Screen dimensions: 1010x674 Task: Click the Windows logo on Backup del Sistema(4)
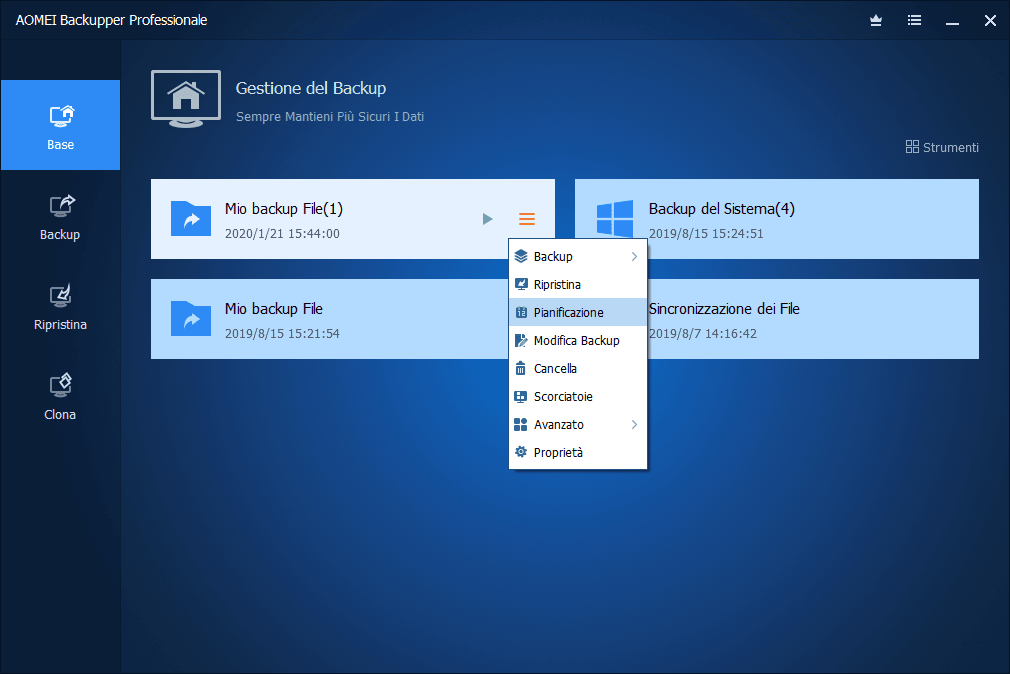pos(615,218)
